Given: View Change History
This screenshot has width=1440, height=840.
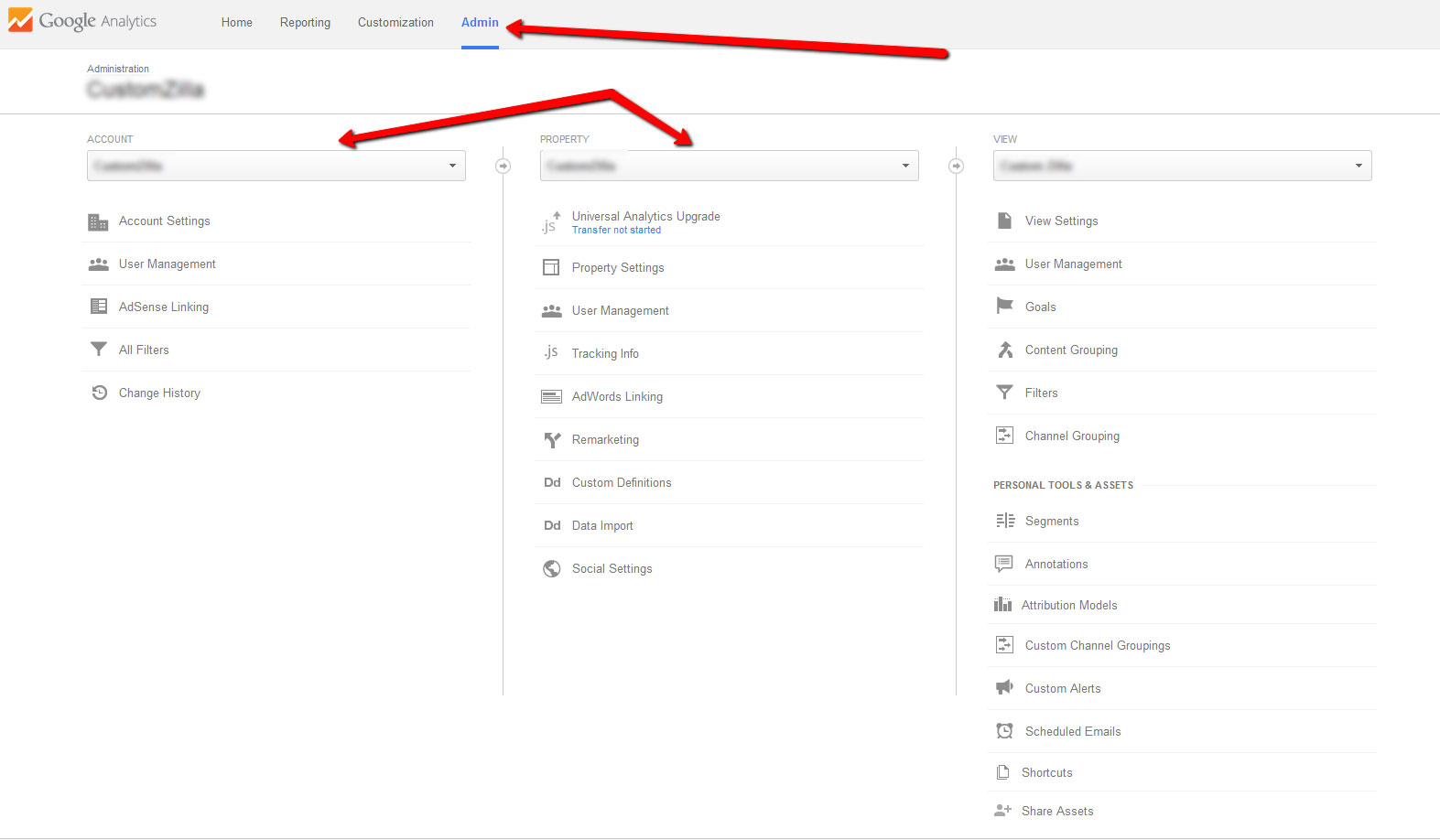Looking at the screenshot, I should [159, 393].
